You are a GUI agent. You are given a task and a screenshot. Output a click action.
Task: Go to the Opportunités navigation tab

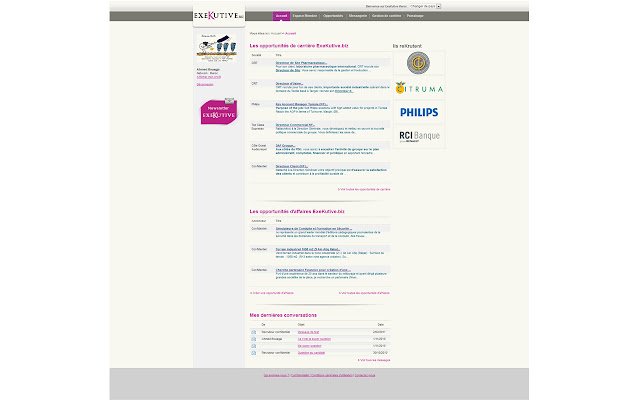tap(333, 16)
